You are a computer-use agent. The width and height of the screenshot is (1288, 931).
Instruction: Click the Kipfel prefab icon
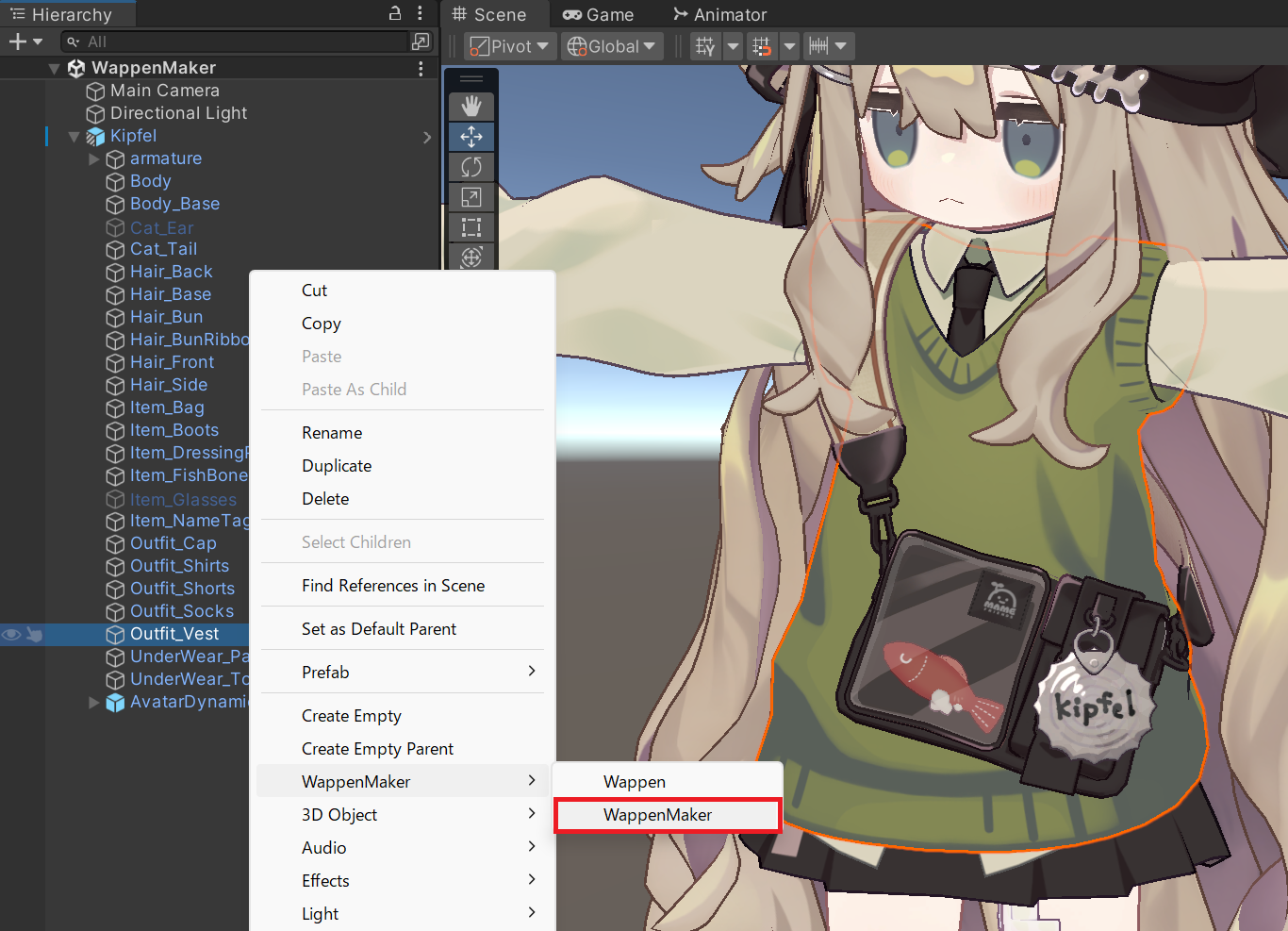point(95,137)
